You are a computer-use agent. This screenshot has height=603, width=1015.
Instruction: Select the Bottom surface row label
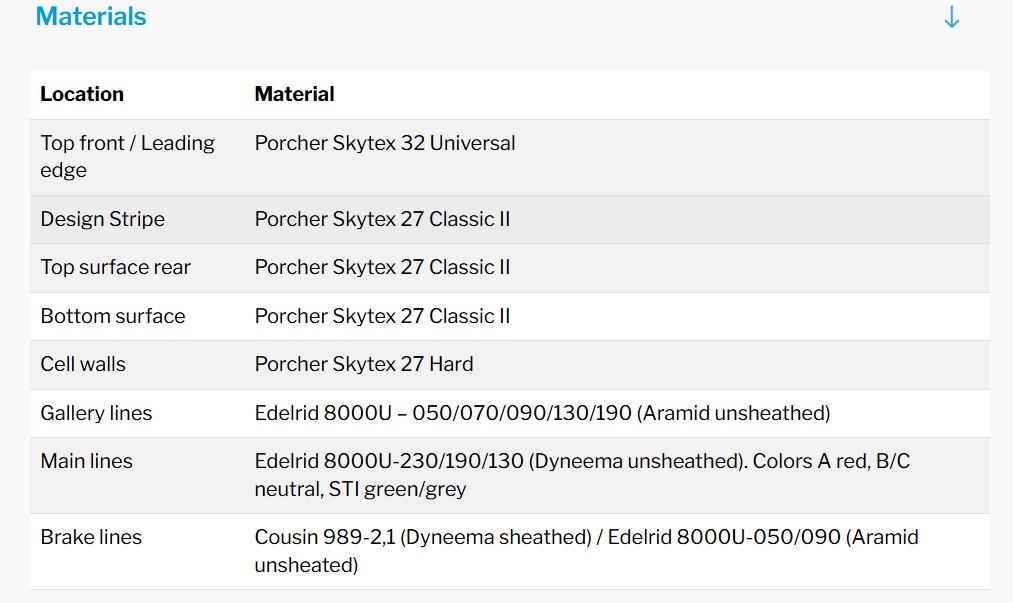coord(112,316)
